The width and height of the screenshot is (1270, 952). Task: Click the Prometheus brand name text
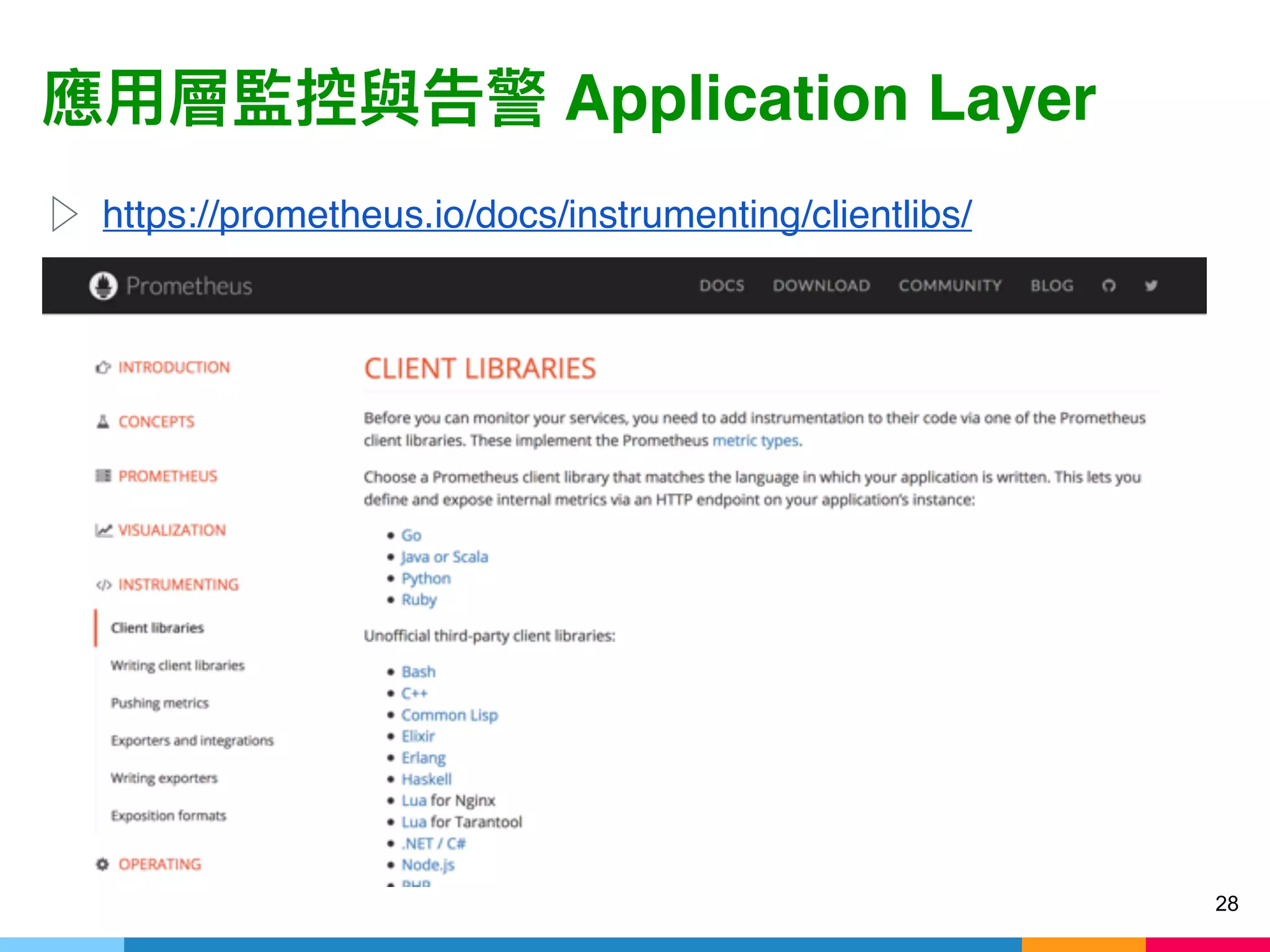click(x=189, y=286)
